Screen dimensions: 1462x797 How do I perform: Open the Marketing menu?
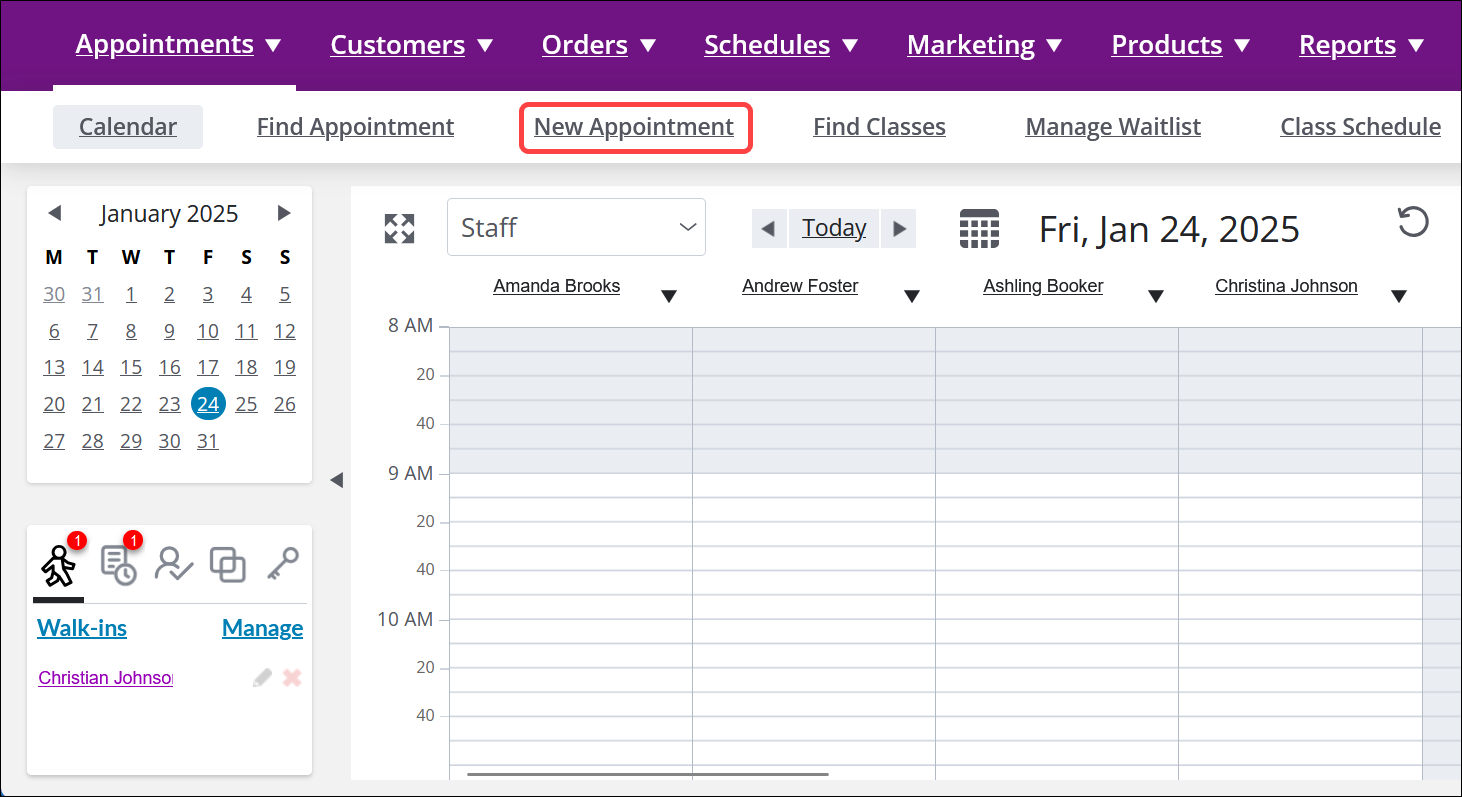985,45
